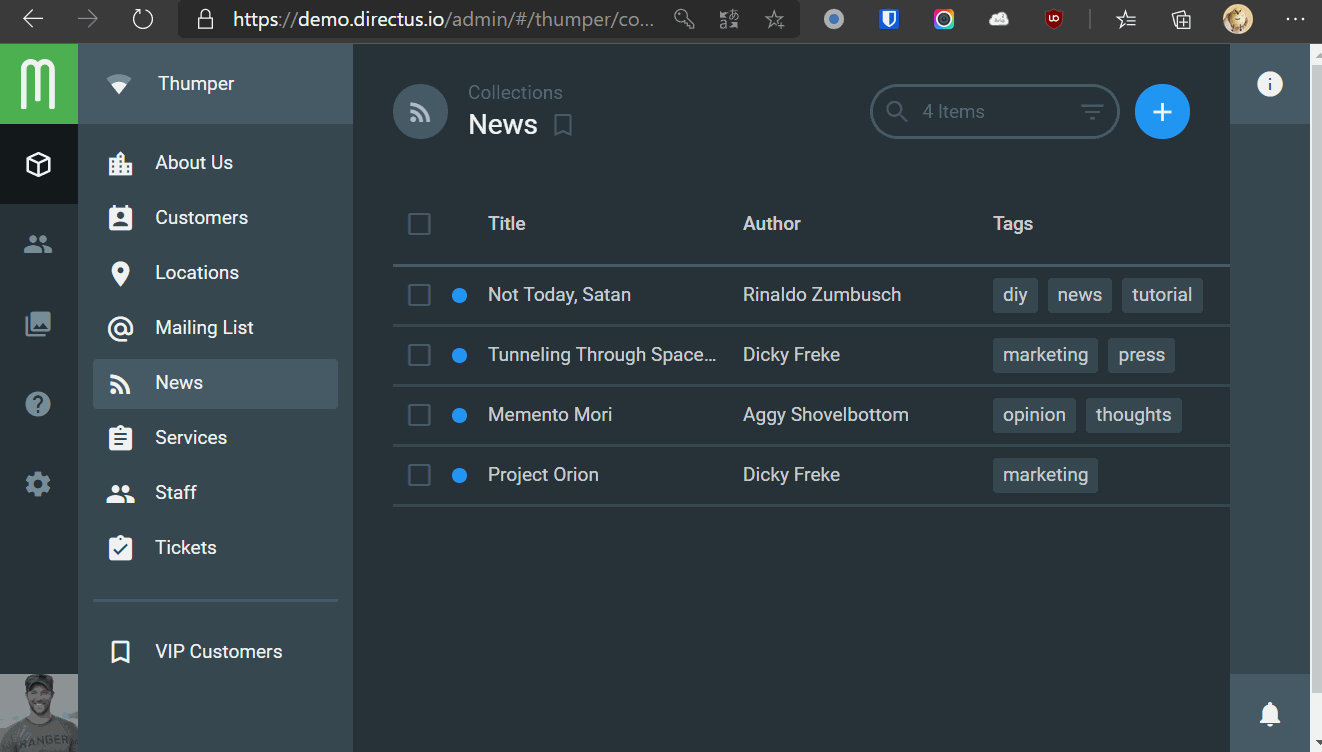1322x752 pixels.
Task: Bookmark the News collection view
Action: 561,125
